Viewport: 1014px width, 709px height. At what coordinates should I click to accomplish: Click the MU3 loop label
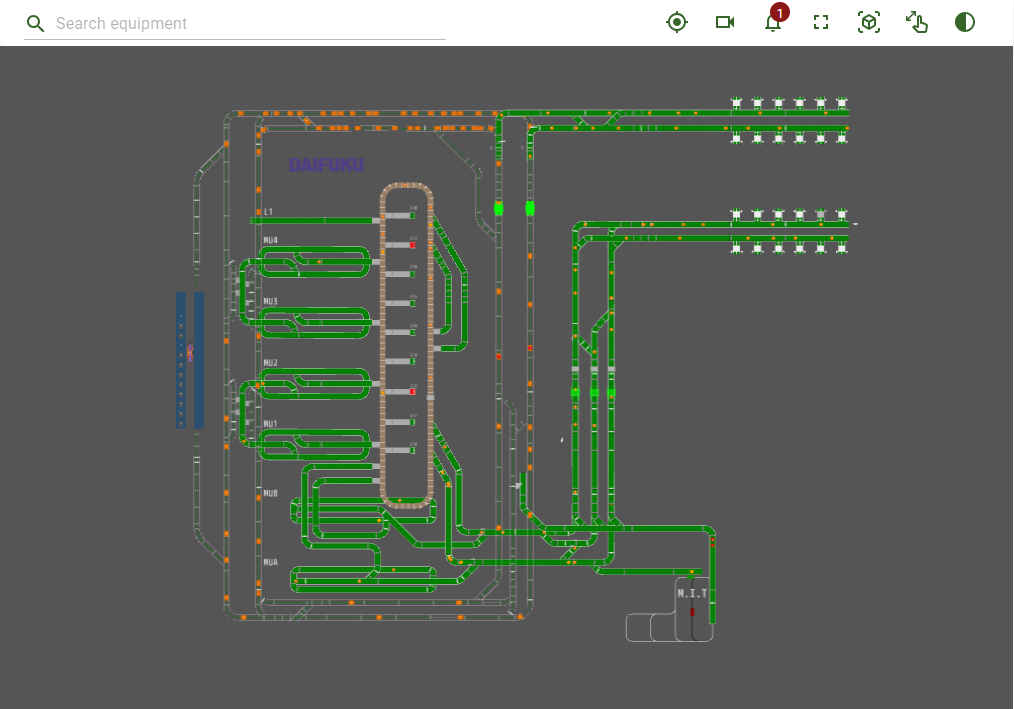coord(271,301)
